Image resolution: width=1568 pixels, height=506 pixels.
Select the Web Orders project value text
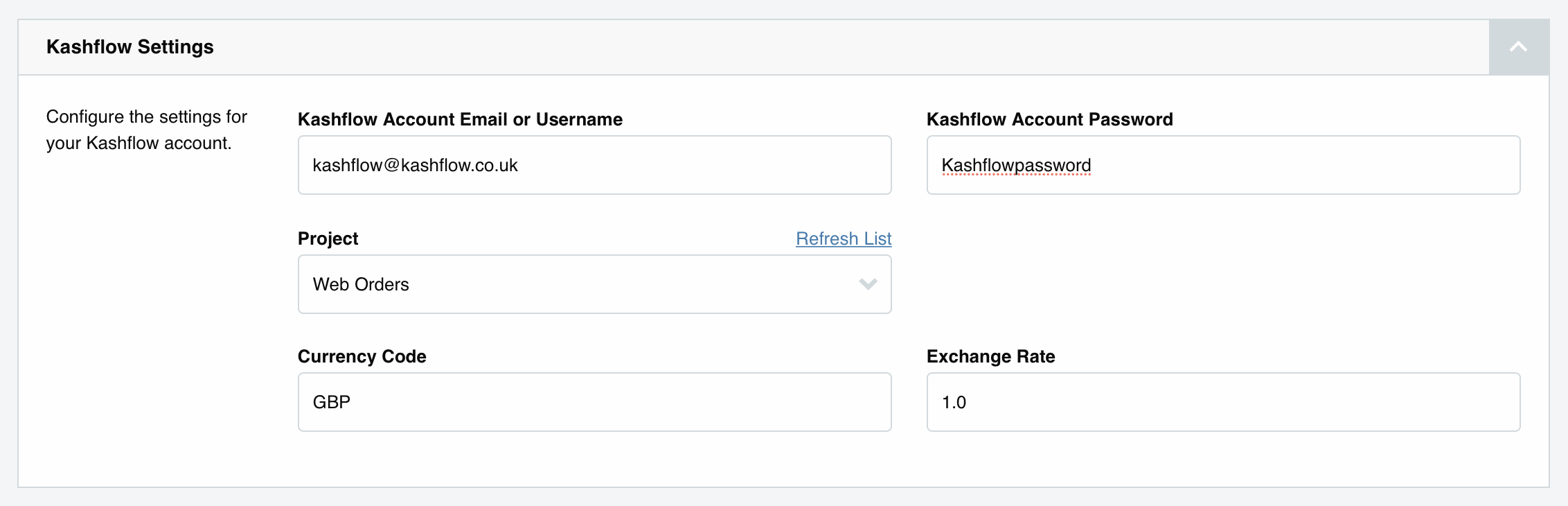[361, 284]
